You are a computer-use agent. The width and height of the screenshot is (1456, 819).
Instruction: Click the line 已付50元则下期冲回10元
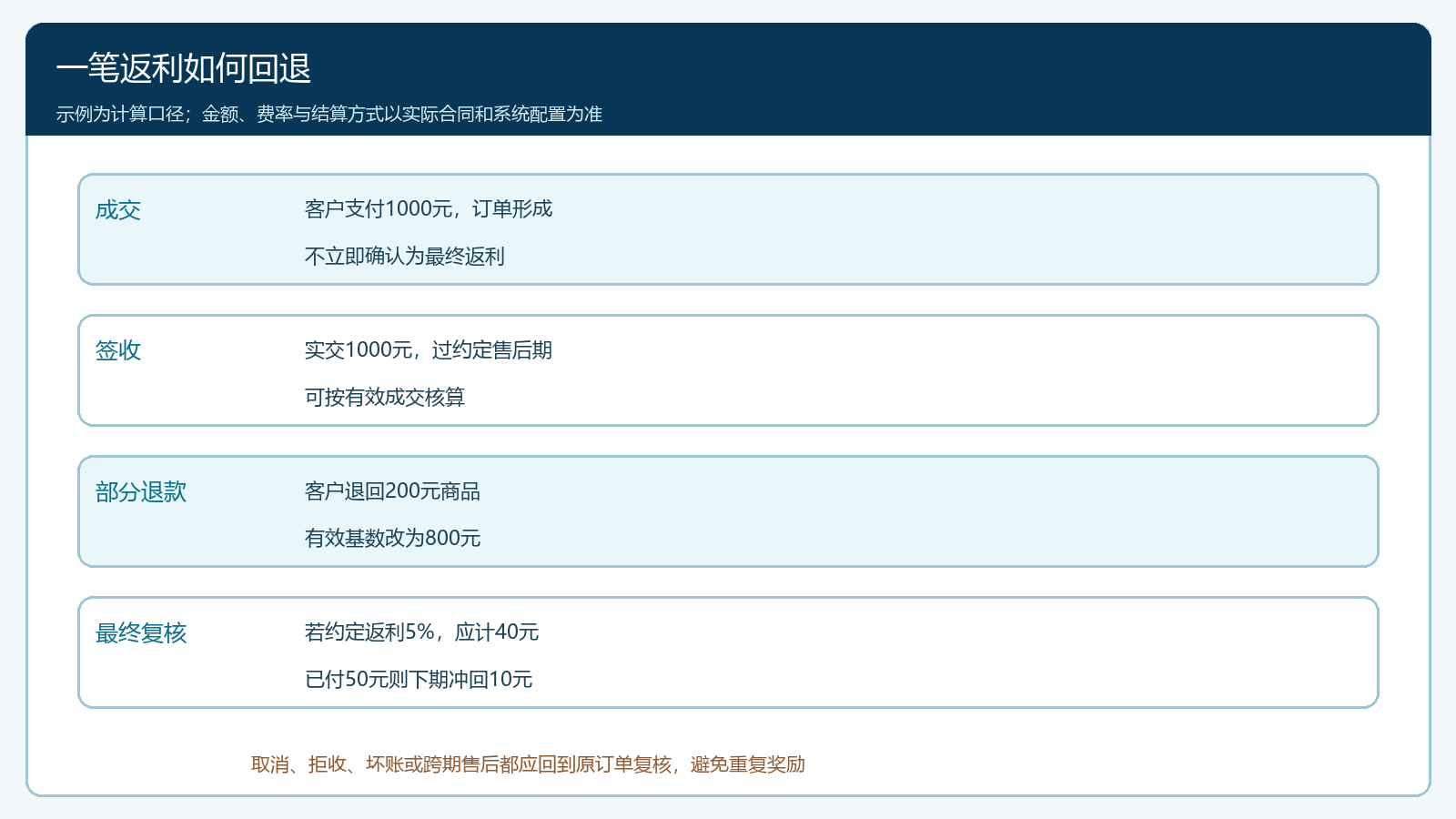pyautogui.click(x=419, y=679)
